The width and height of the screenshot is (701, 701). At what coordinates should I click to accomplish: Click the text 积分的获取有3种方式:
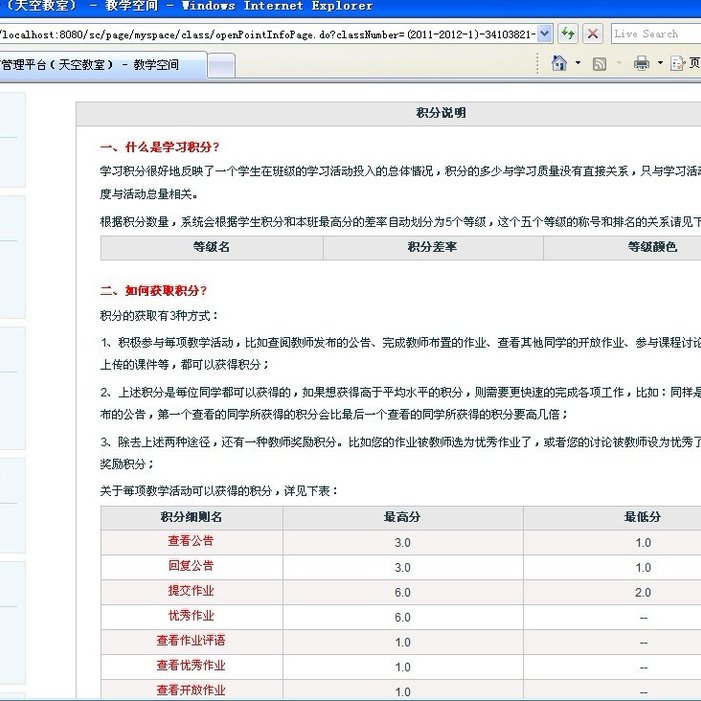point(159,317)
